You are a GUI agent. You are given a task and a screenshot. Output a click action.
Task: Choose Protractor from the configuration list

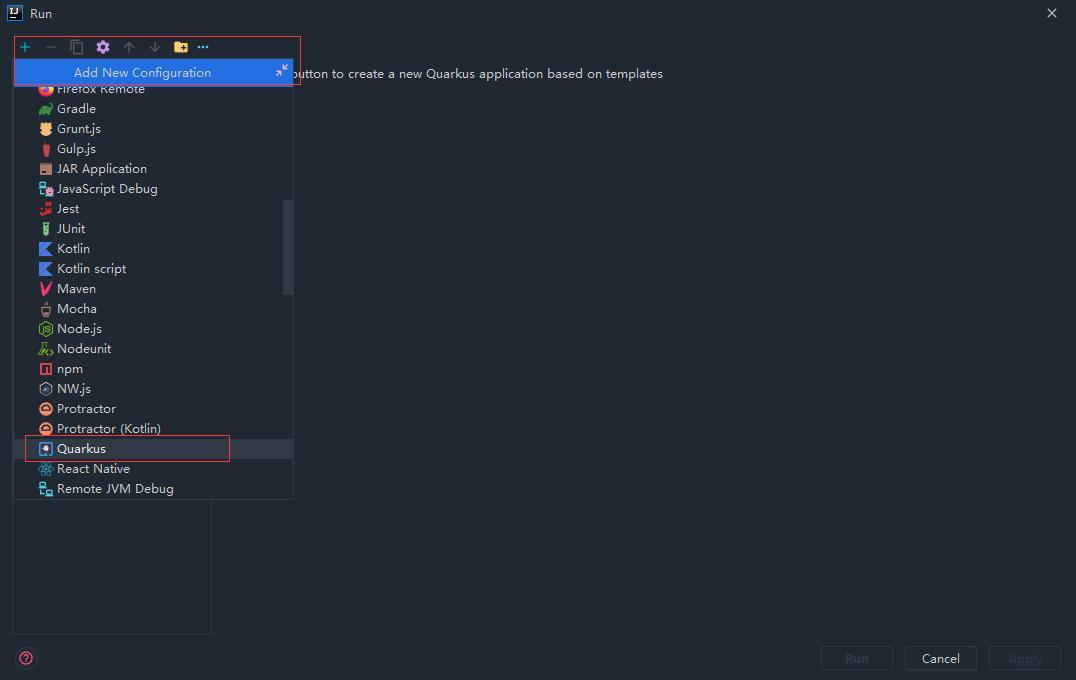coord(154,409)
